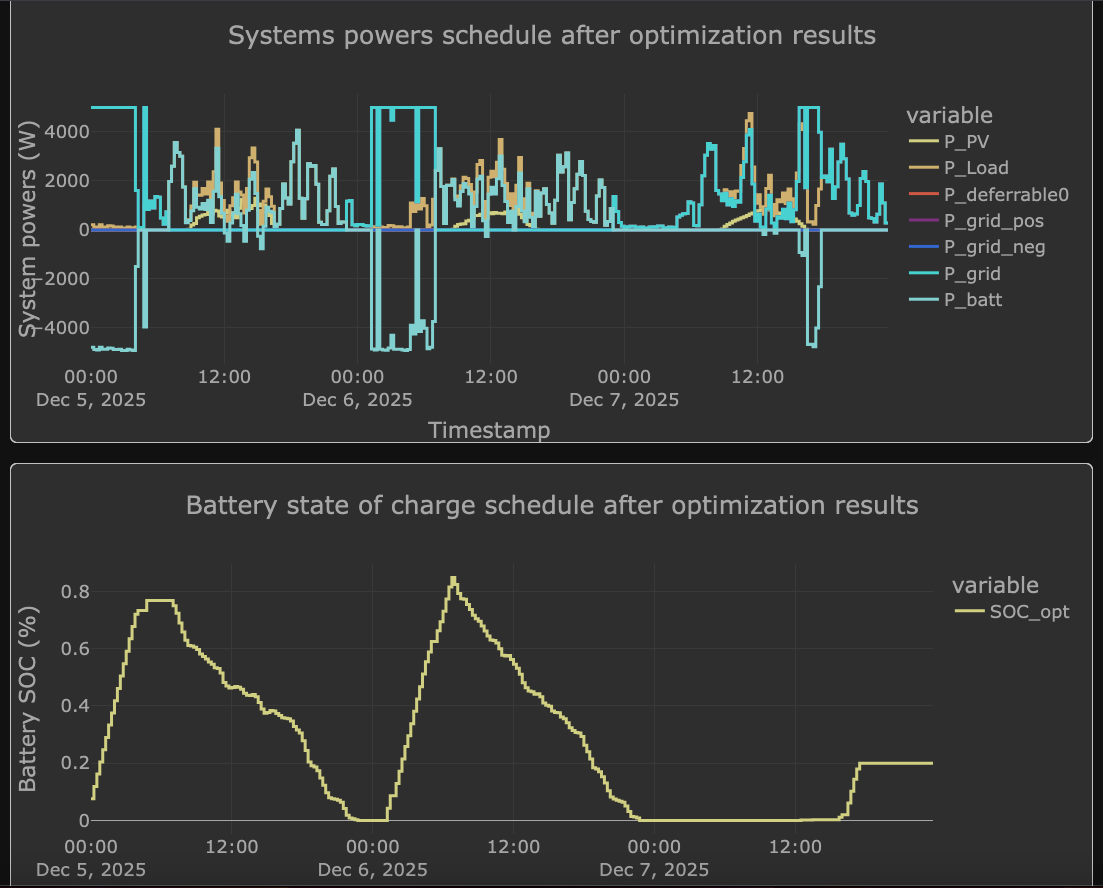Toggle the P_Load legend entry

(959, 167)
